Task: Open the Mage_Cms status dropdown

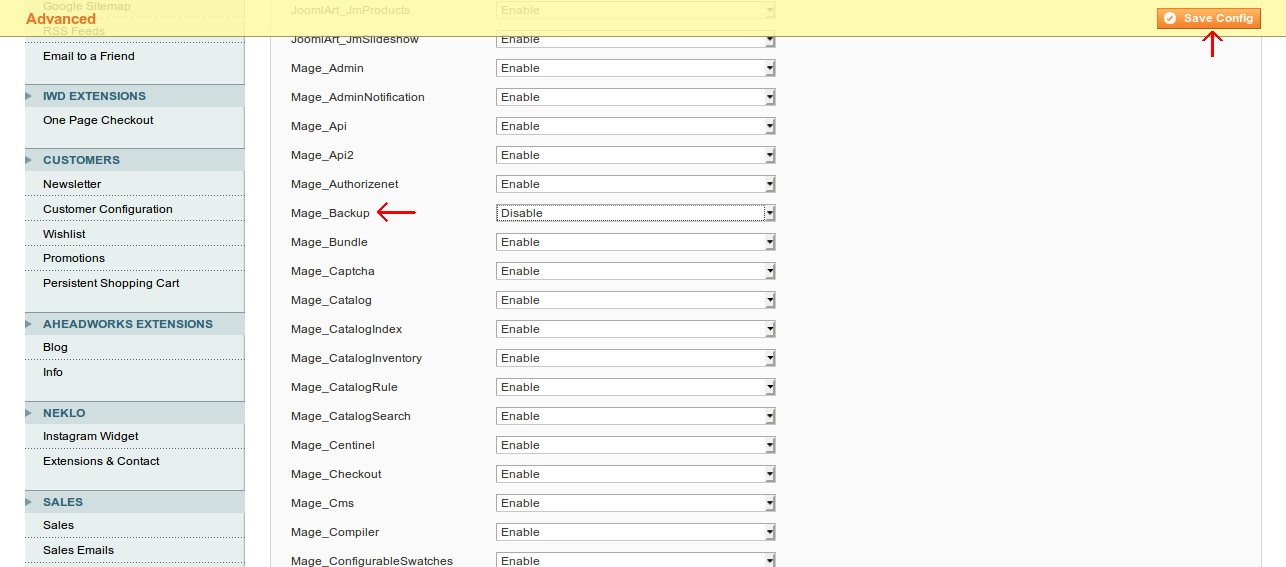Action: pyautogui.click(x=636, y=503)
